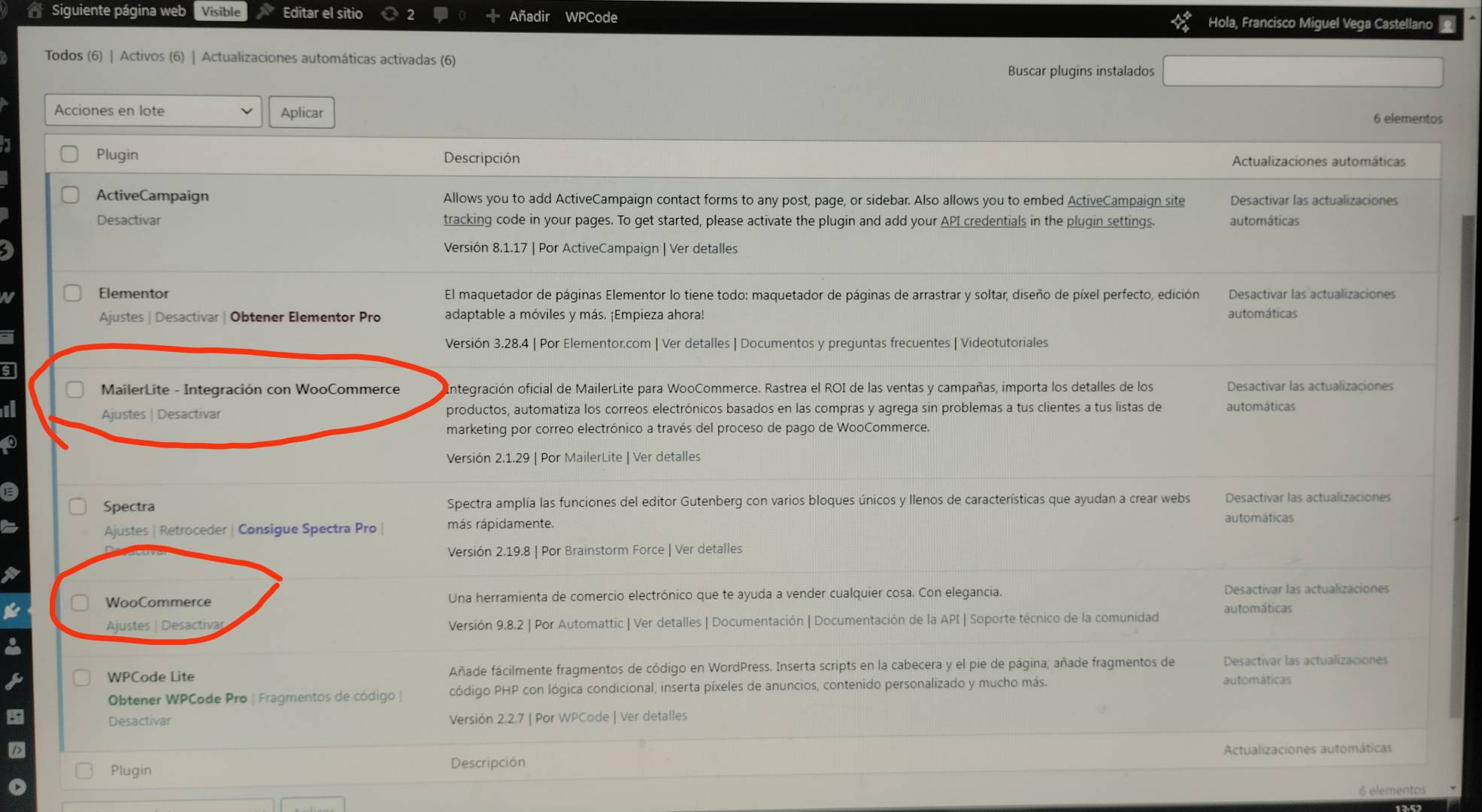The height and width of the screenshot is (812, 1482).
Task: Toggle the select-all checkbox in table header
Action: (x=69, y=154)
